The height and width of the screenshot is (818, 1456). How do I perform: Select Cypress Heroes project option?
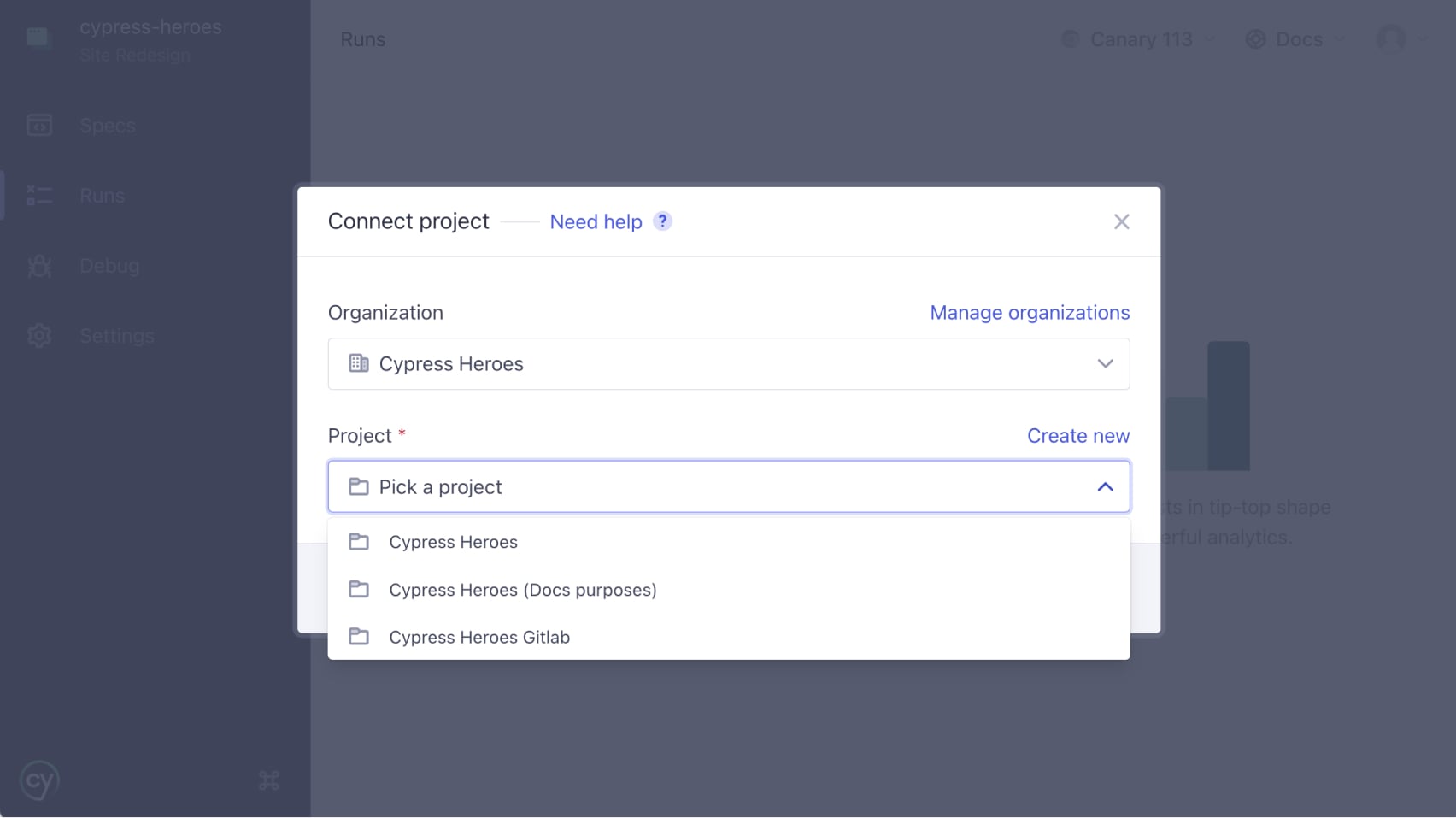(453, 542)
